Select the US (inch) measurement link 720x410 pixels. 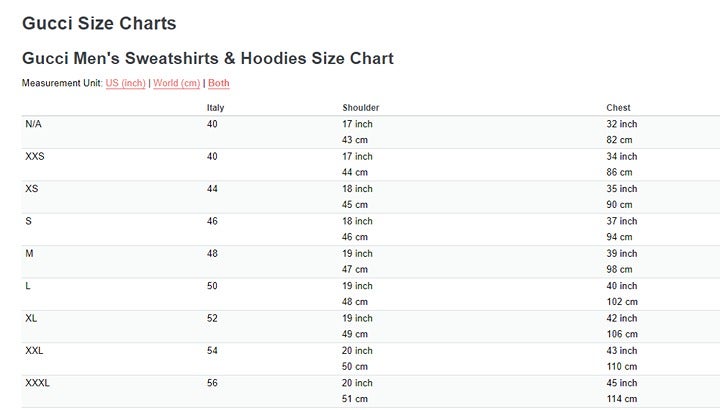pos(125,83)
